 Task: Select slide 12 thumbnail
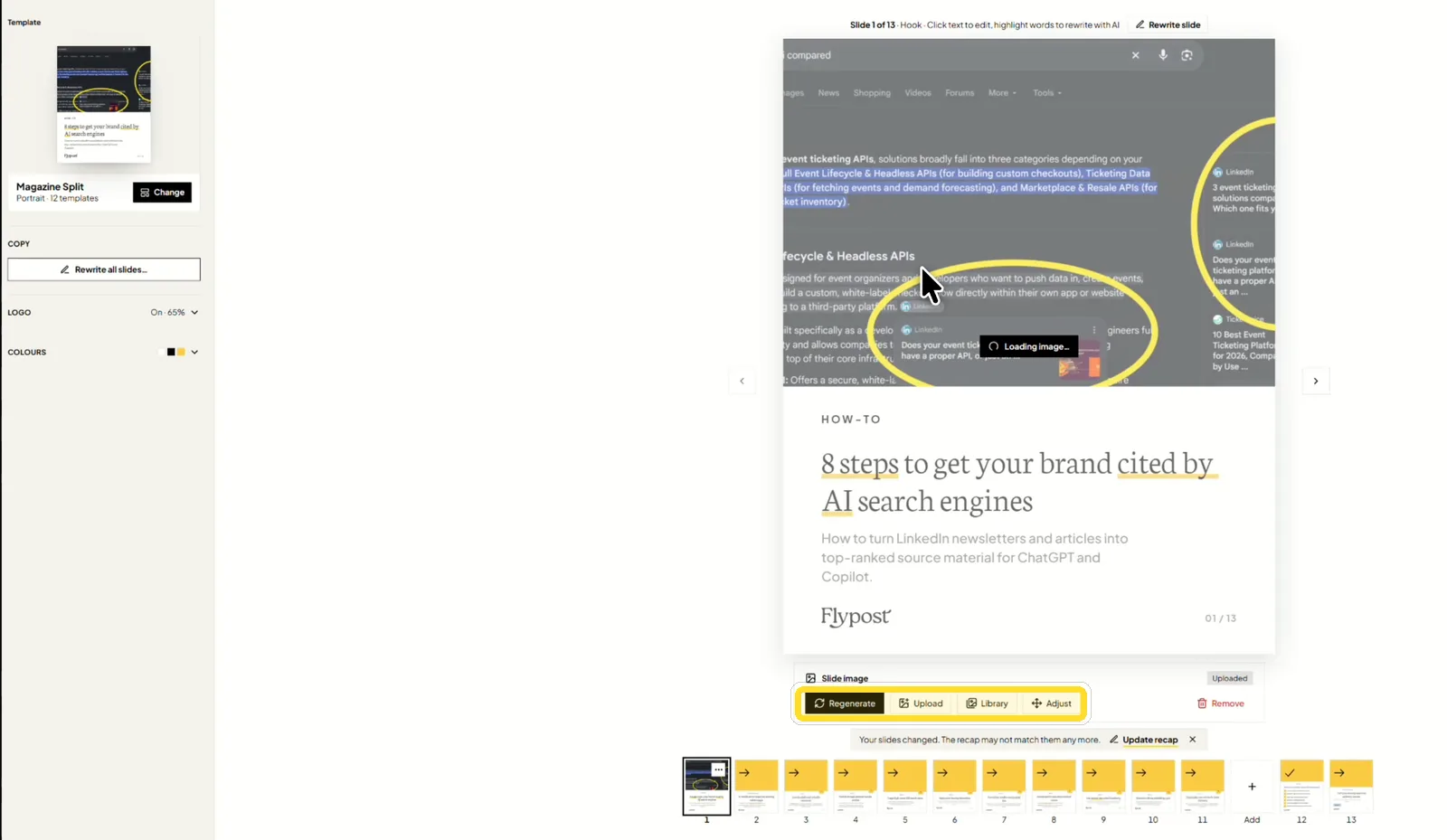pyautogui.click(x=1301, y=787)
